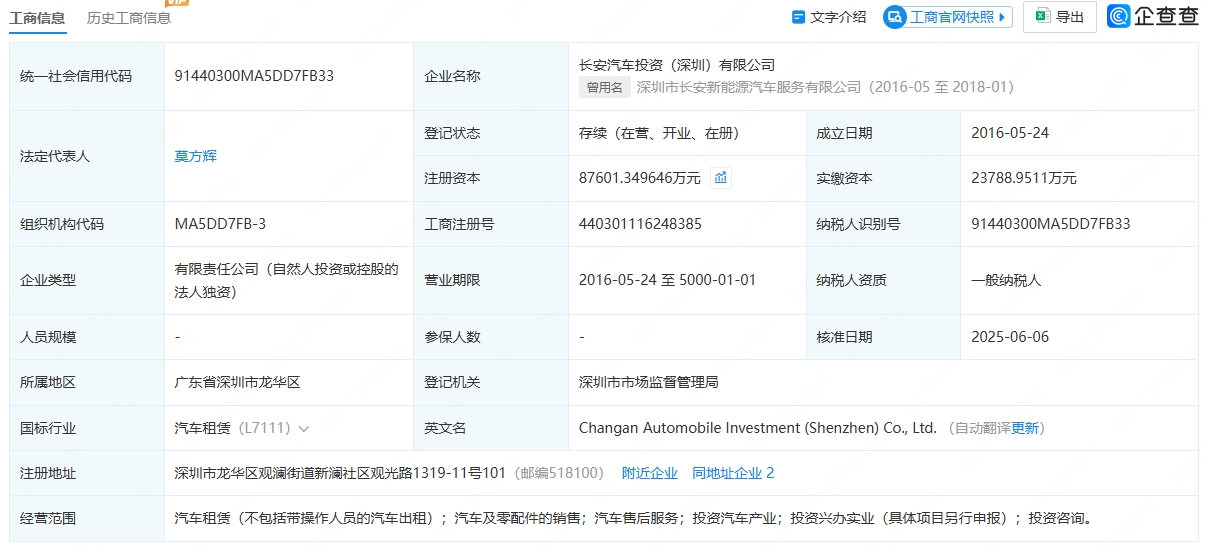Click the business scope text starting 汽车租赁
The image size is (1207, 552).
pyautogui.click(x=634, y=519)
